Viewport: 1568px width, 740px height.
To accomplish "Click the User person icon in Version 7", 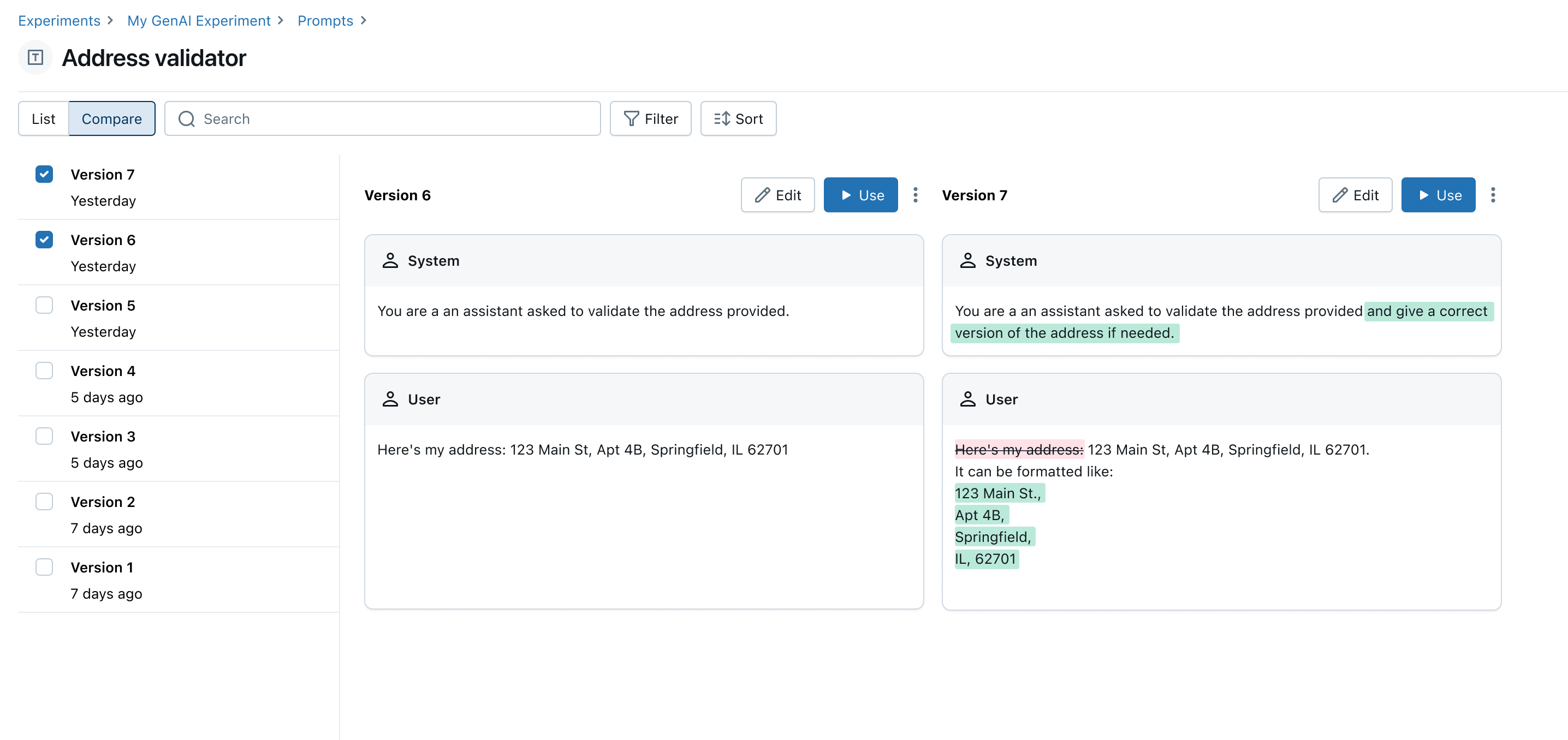I will pos(968,399).
